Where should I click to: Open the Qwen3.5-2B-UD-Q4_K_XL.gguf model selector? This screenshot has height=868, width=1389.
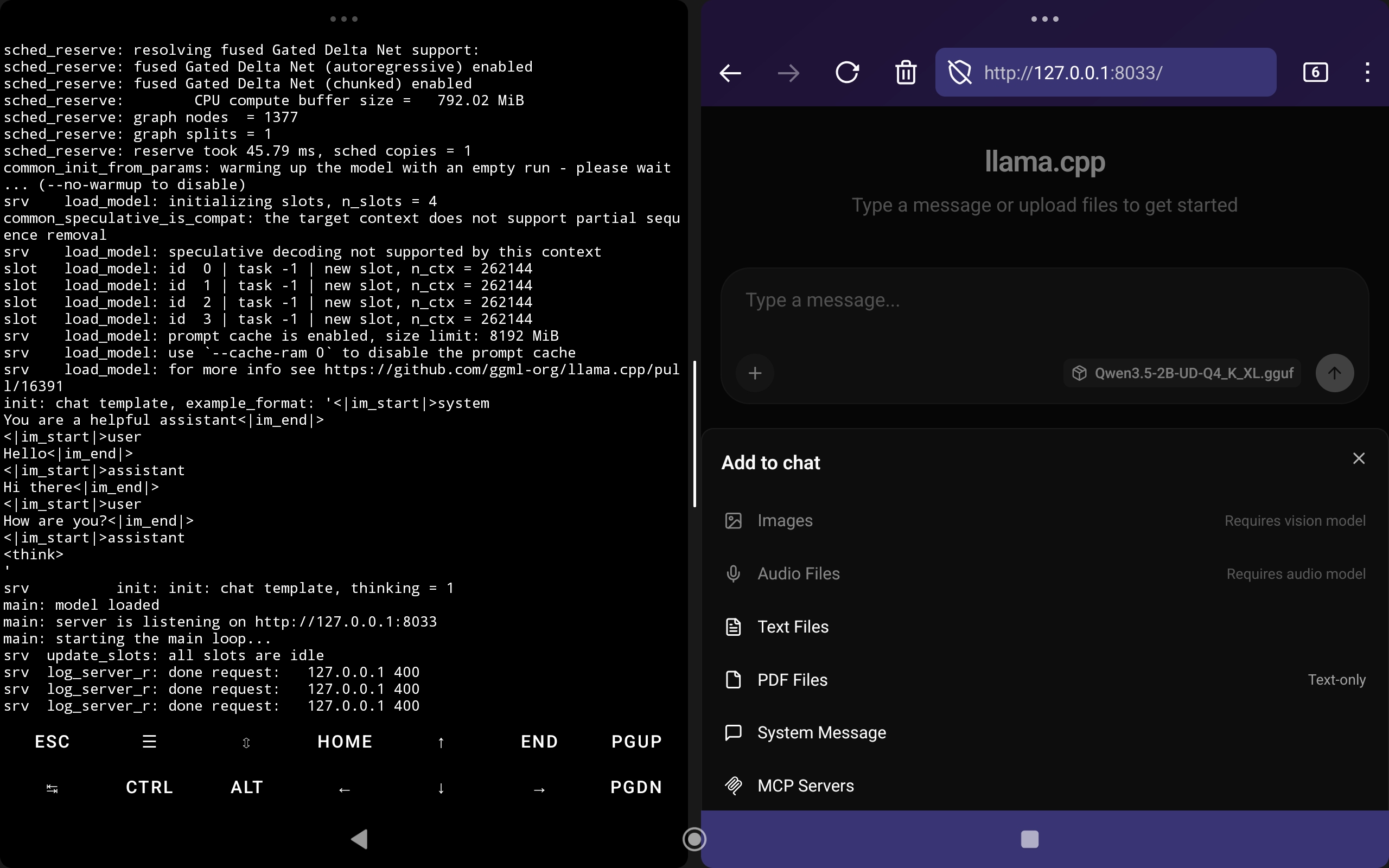pos(1182,373)
